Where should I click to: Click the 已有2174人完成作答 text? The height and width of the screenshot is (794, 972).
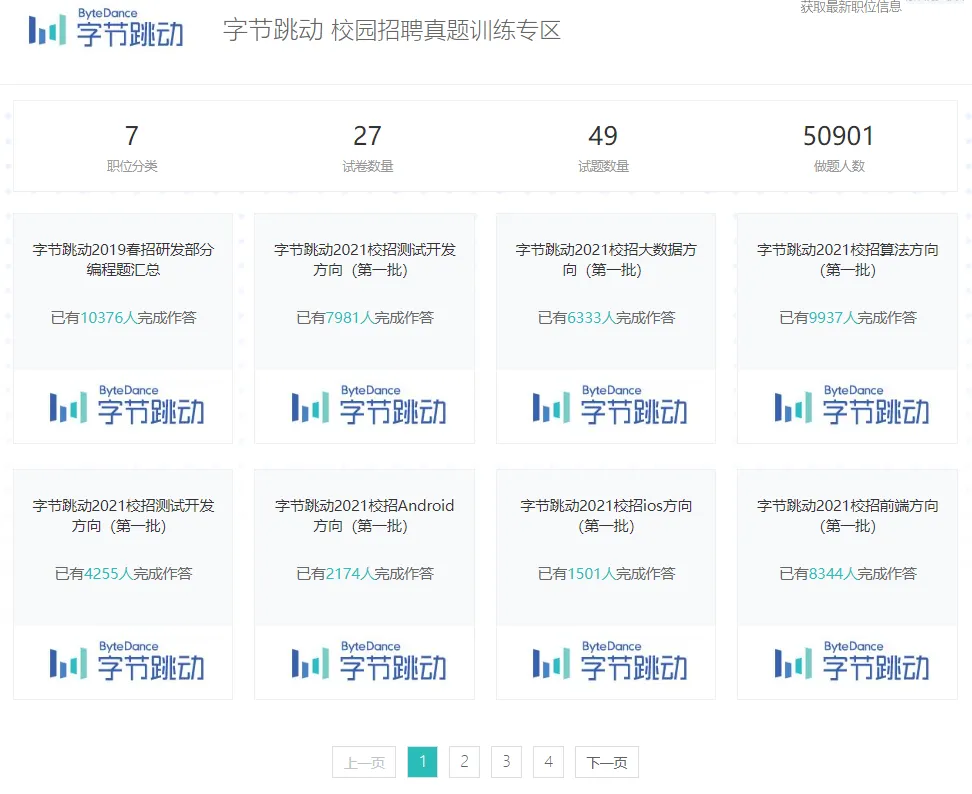click(x=364, y=573)
